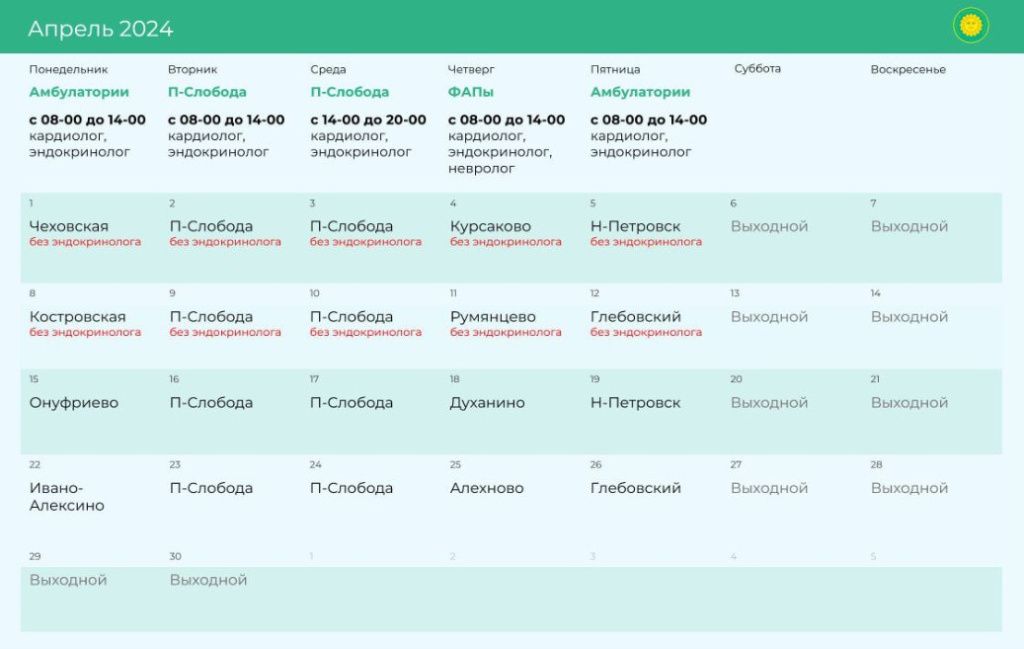
Task: Click Глебовский on April 12
Action: point(635,317)
